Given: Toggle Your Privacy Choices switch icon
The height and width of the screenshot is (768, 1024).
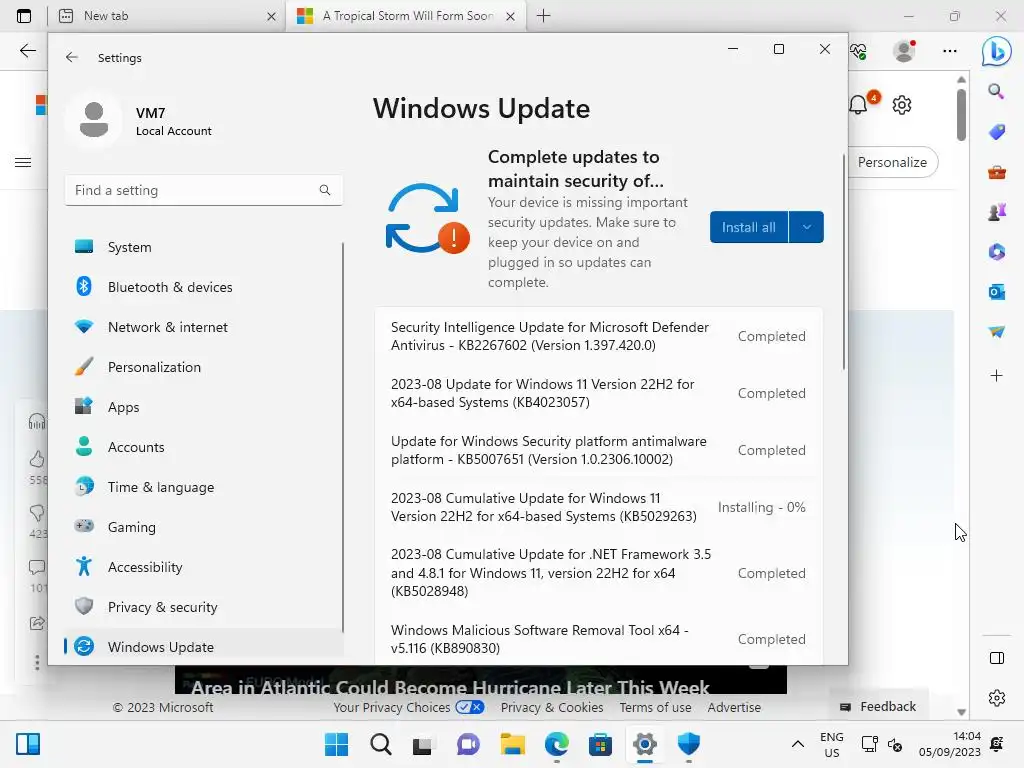Looking at the screenshot, I should pos(470,707).
